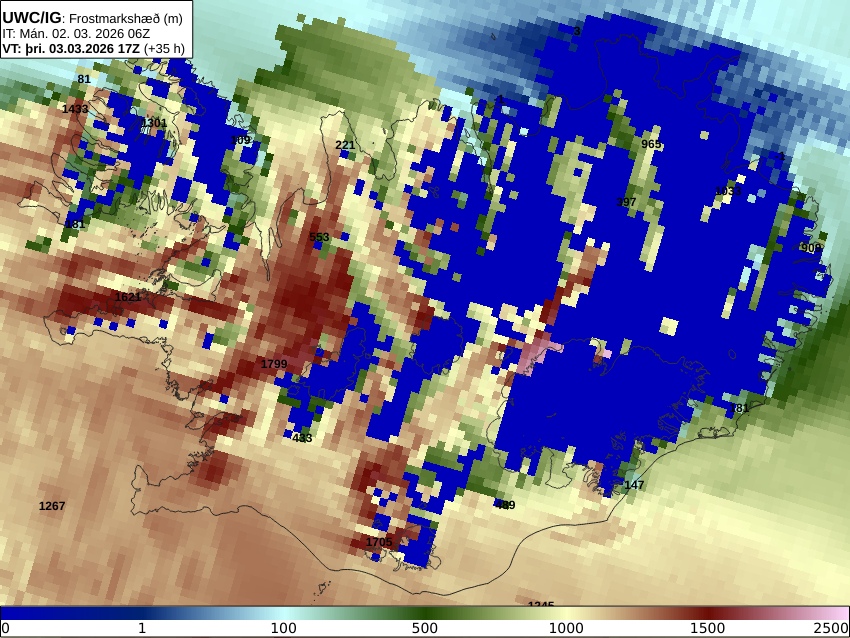Click the map value 1033
Image resolution: width=850 pixels, height=638 pixels.
(x=728, y=191)
